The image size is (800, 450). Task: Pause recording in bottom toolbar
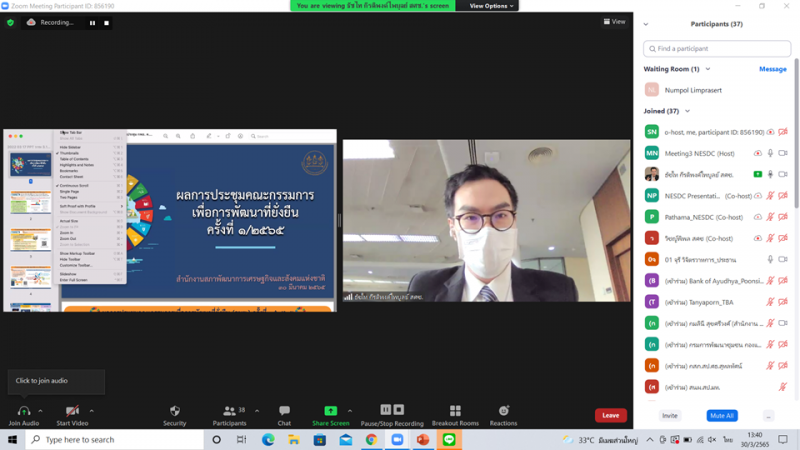click(386, 410)
